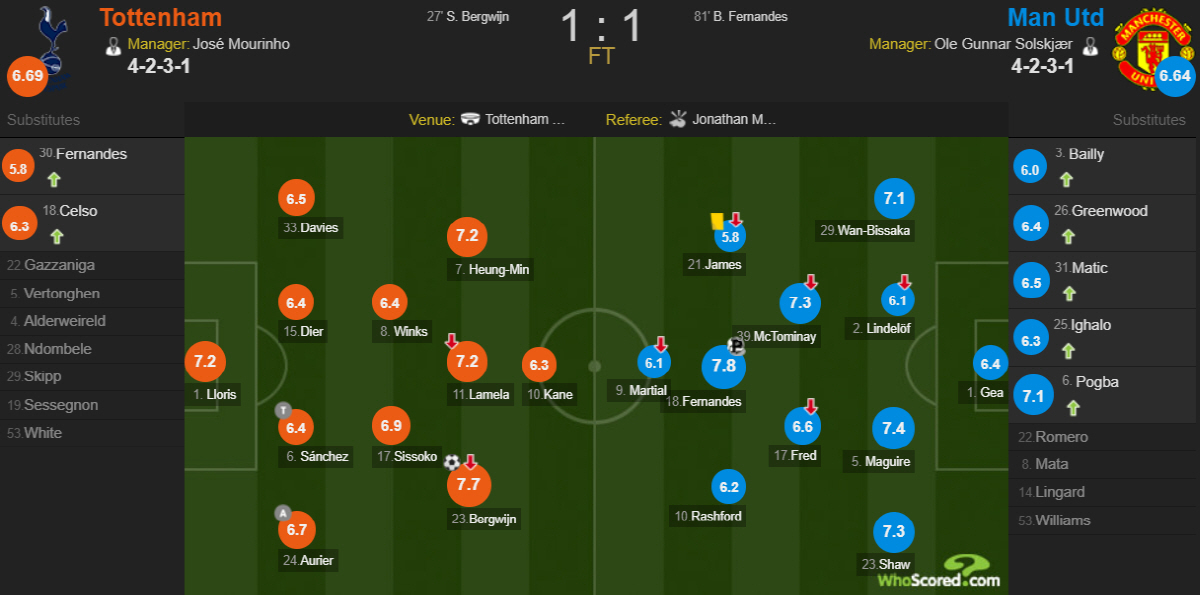The width and height of the screenshot is (1200, 595).
Task: Click the yellow card icon beside James
Action: [716, 221]
